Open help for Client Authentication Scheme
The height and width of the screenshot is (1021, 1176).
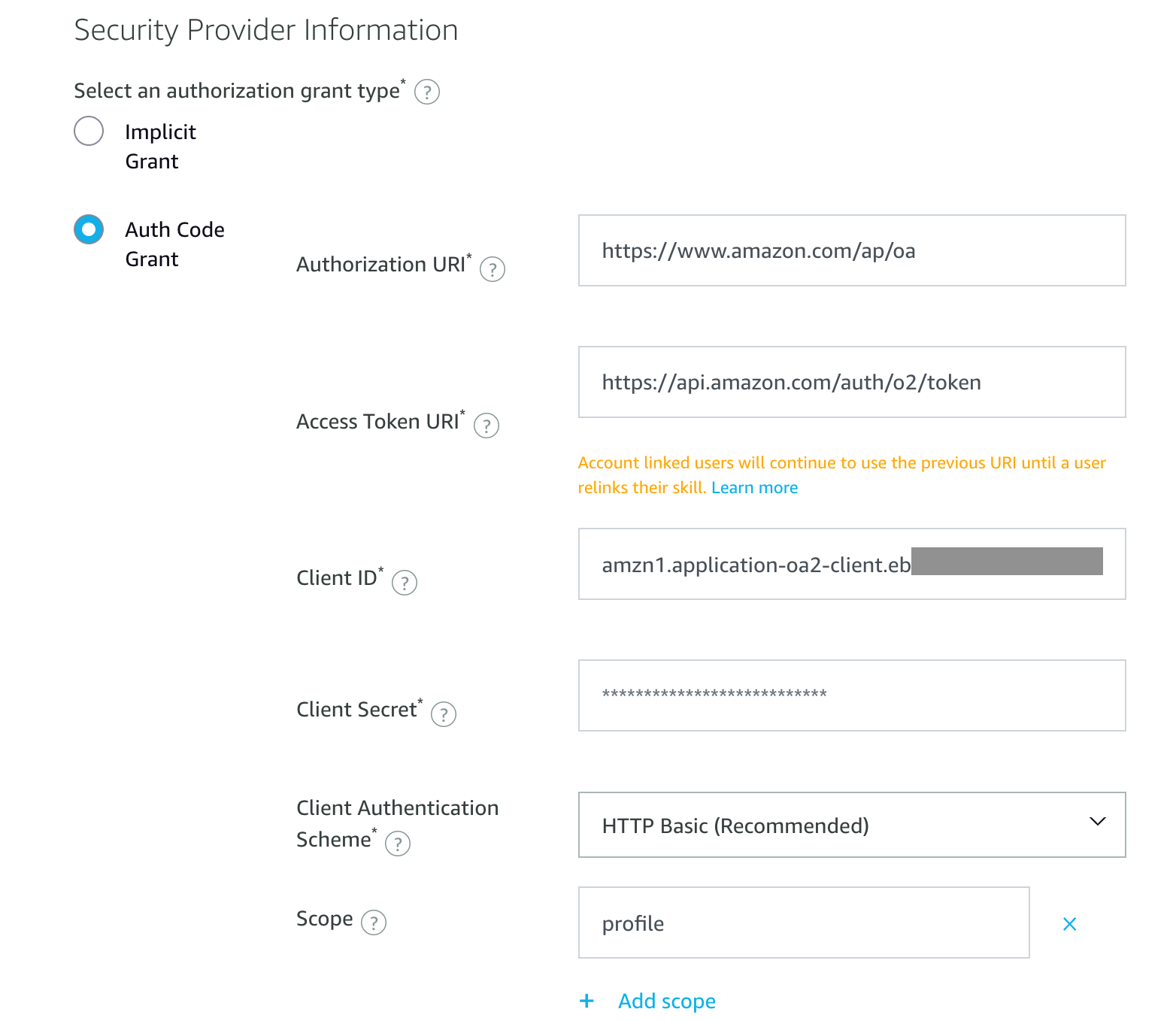click(x=397, y=844)
